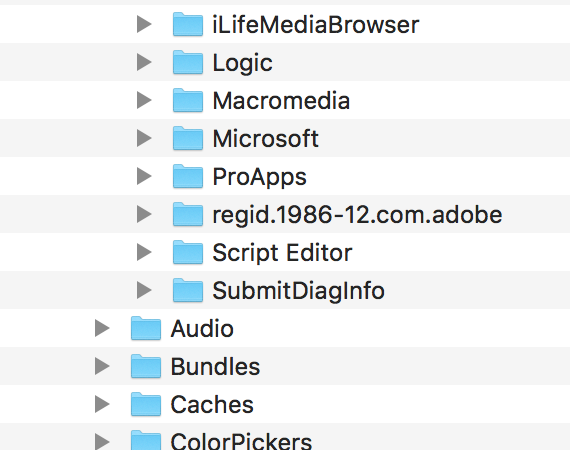Image resolution: width=570 pixels, height=450 pixels.
Task: Select the ProApps folder name
Action: click(260, 177)
